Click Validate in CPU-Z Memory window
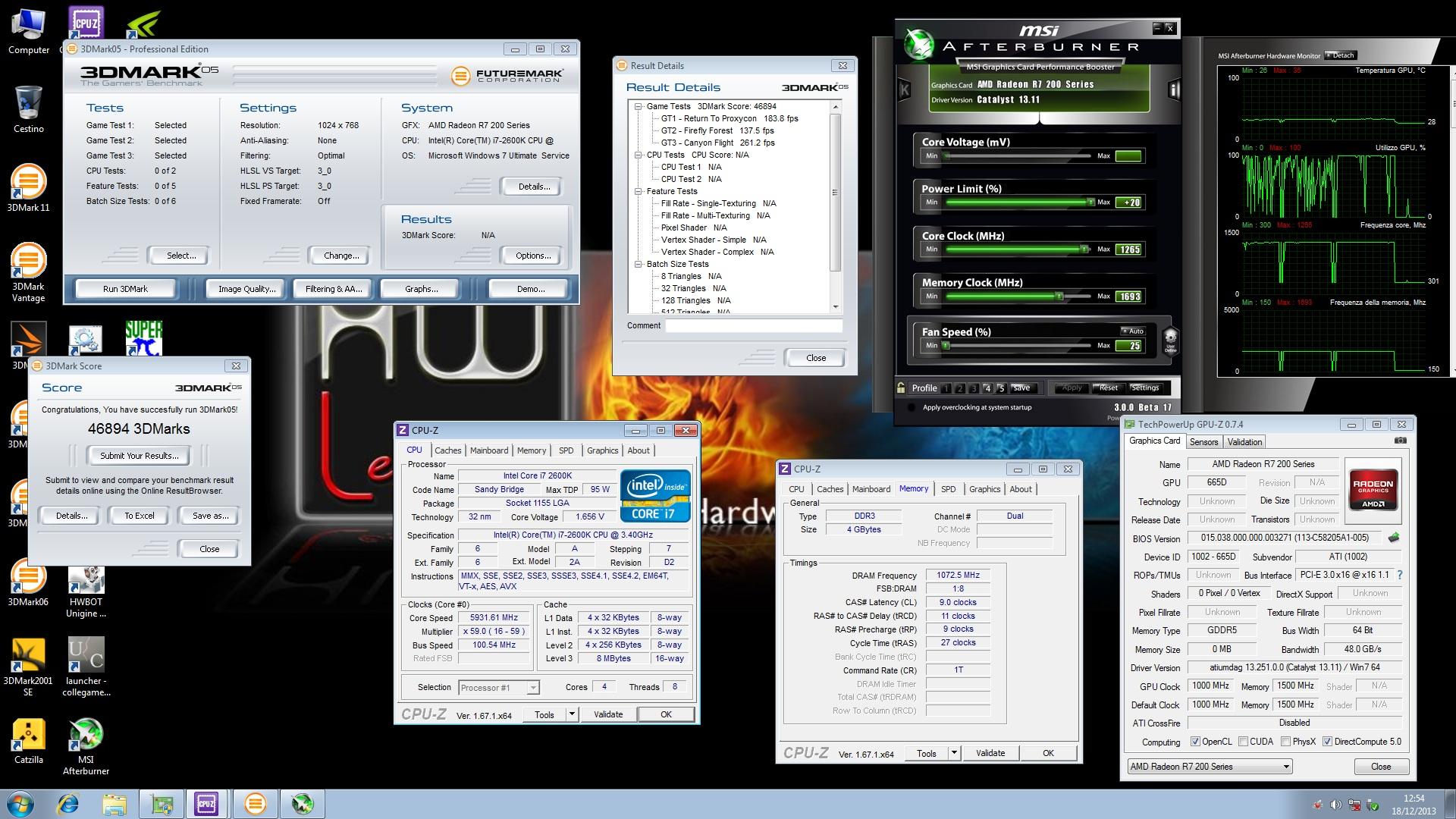Screen dimensions: 1456x819 [x=990, y=753]
